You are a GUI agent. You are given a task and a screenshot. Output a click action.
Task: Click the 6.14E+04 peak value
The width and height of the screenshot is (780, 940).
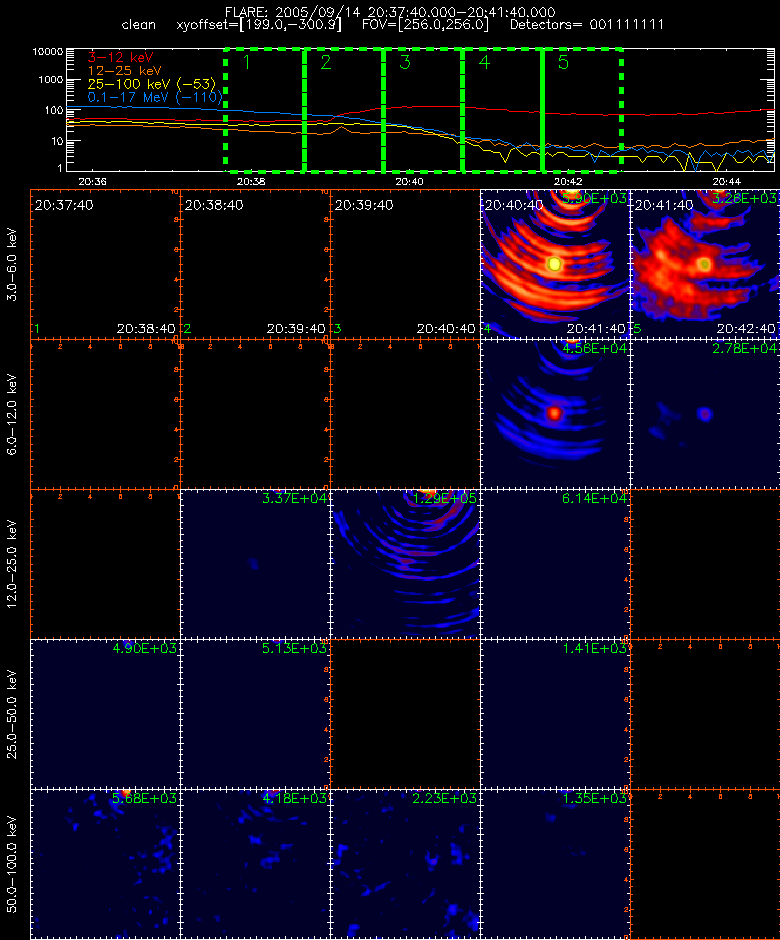(x=595, y=498)
